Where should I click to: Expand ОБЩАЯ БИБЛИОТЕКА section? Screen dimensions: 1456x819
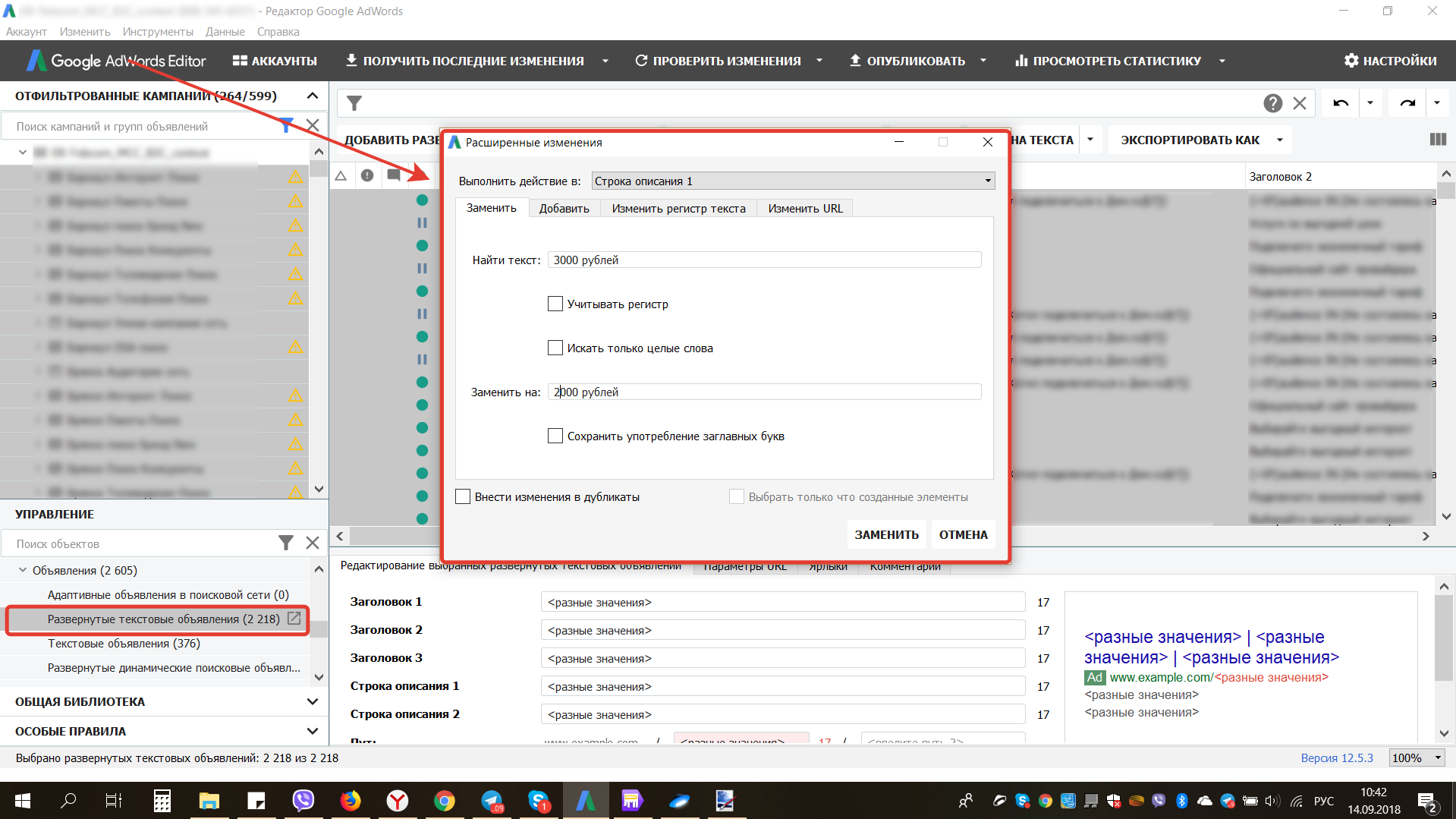(312, 701)
